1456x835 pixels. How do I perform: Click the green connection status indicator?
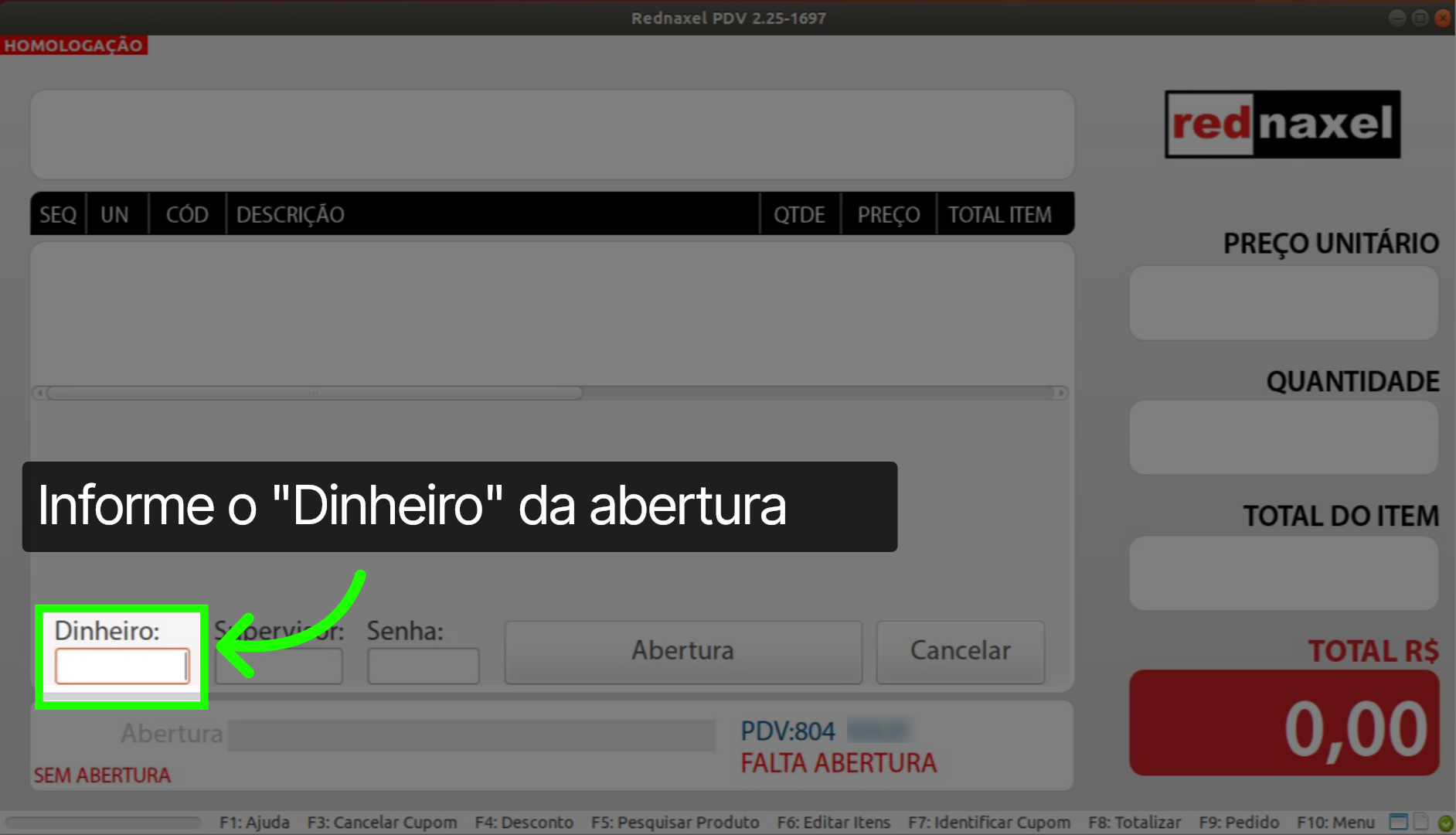coord(1445,823)
